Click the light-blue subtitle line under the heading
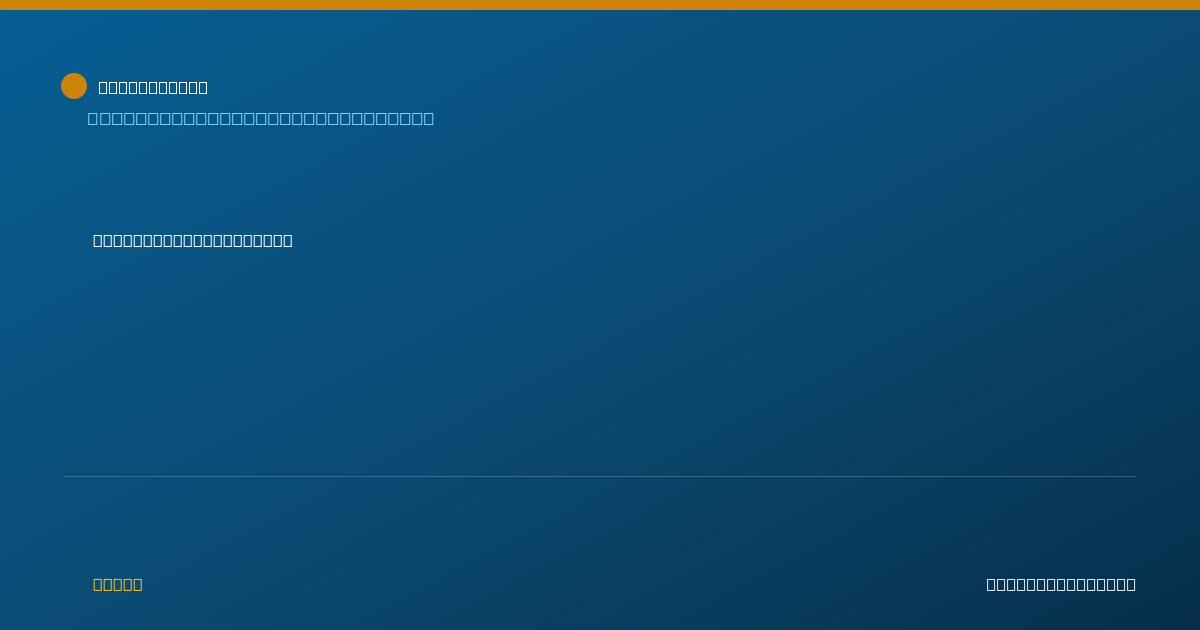The image size is (1200, 630). (261, 118)
